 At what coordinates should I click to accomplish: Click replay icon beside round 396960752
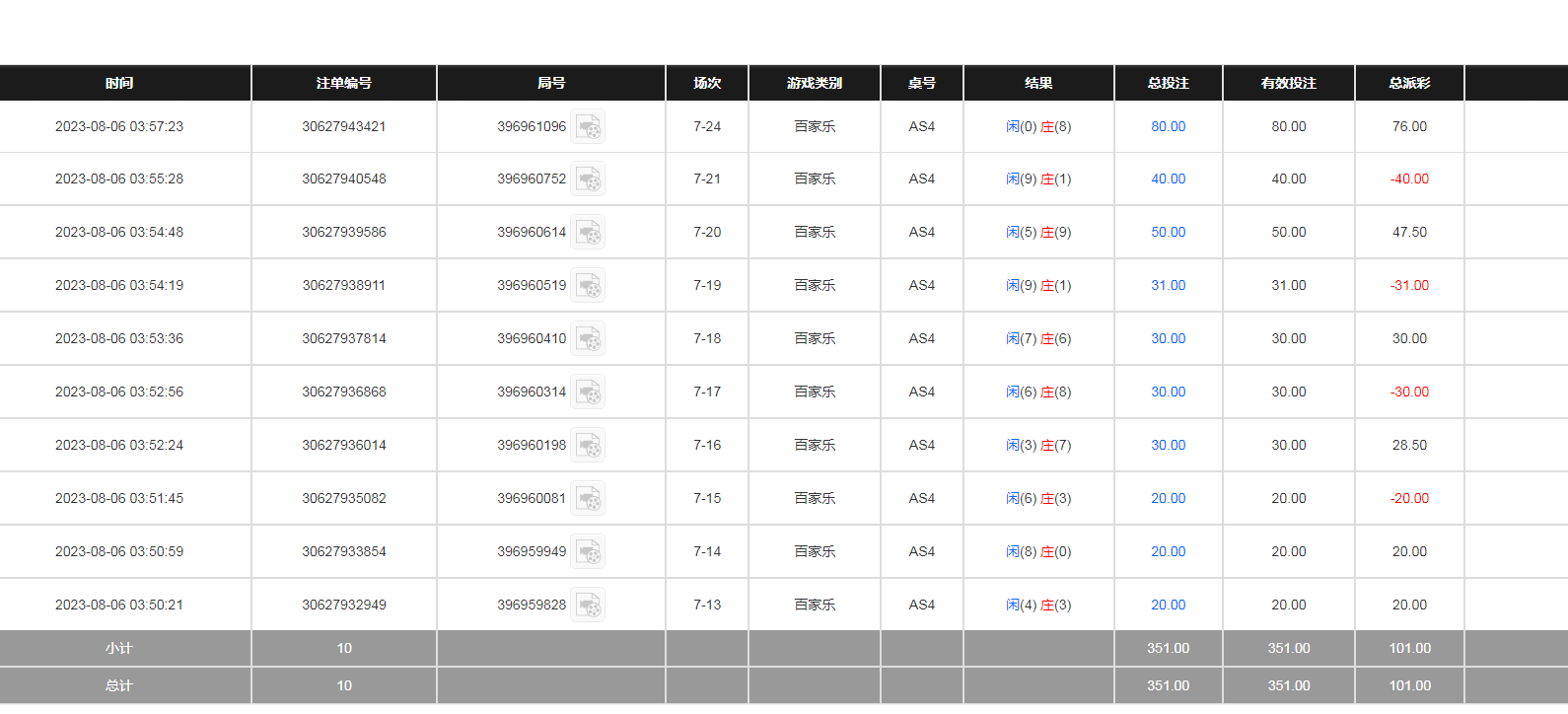tap(589, 179)
